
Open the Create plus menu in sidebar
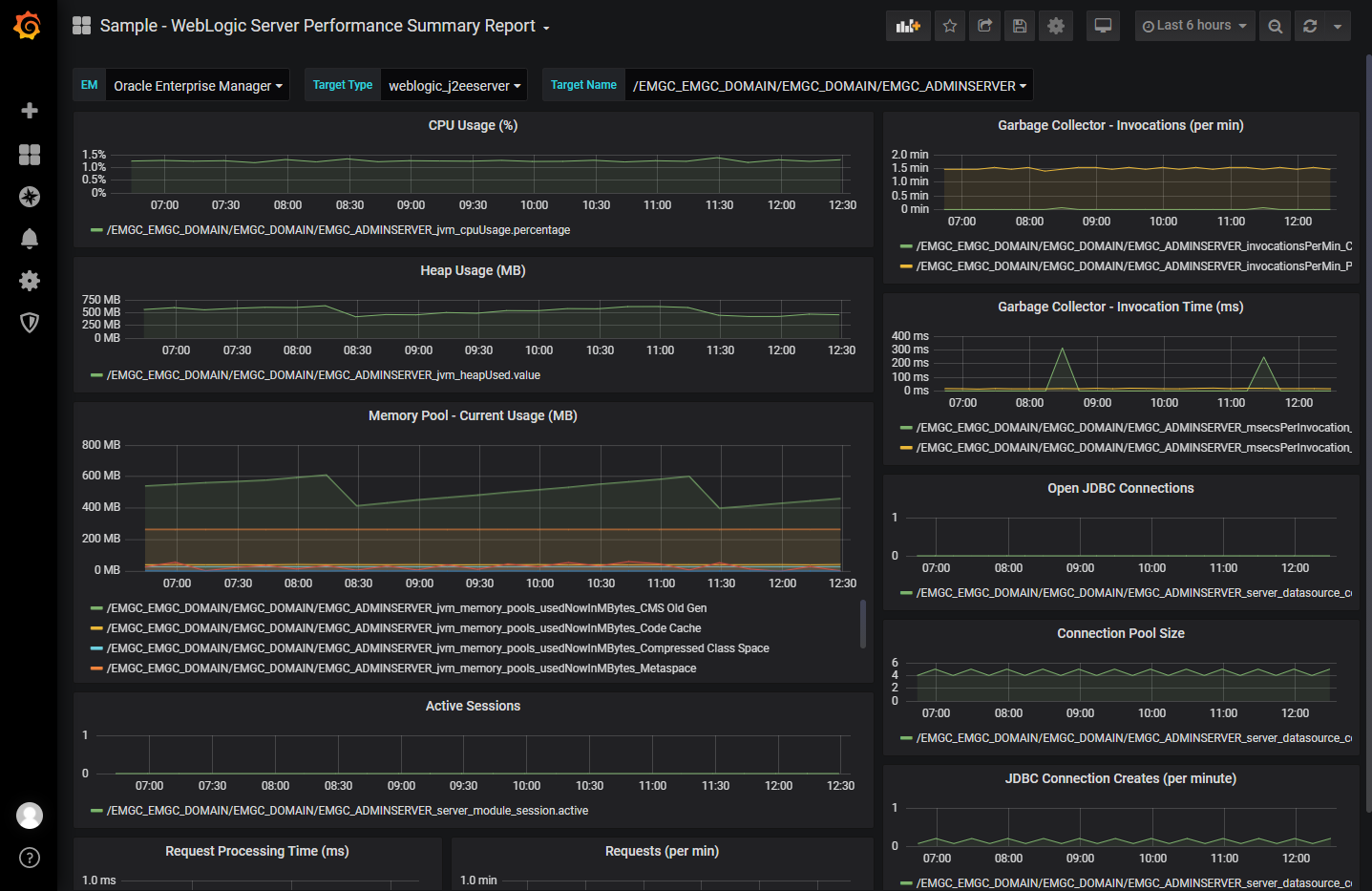pyautogui.click(x=30, y=111)
